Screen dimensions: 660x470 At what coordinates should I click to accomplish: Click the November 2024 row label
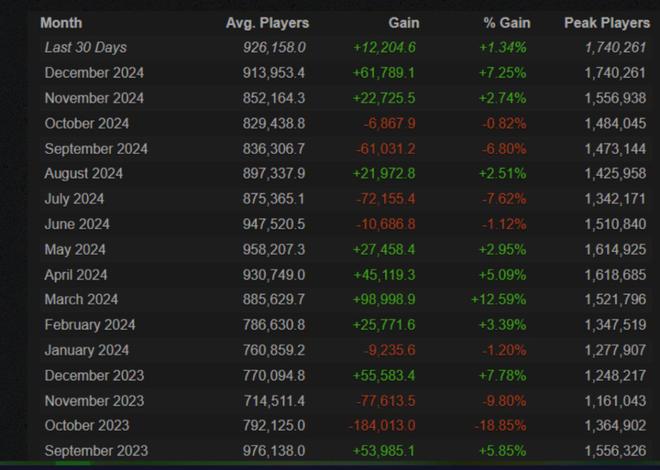[94, 98]
